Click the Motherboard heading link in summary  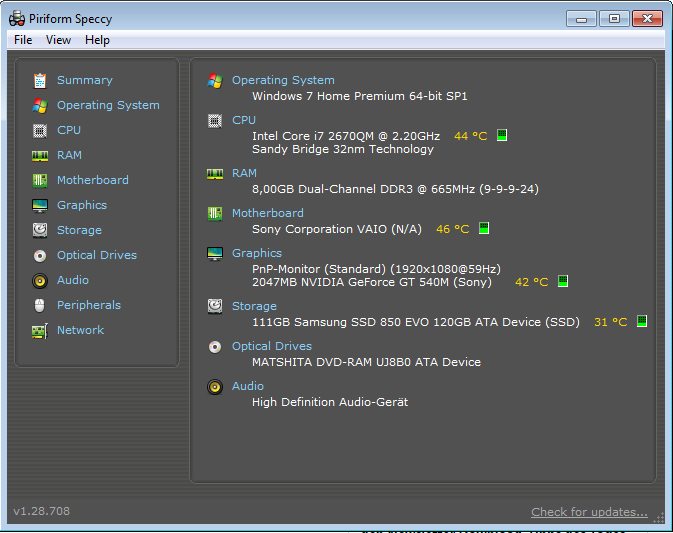(268, 213)
